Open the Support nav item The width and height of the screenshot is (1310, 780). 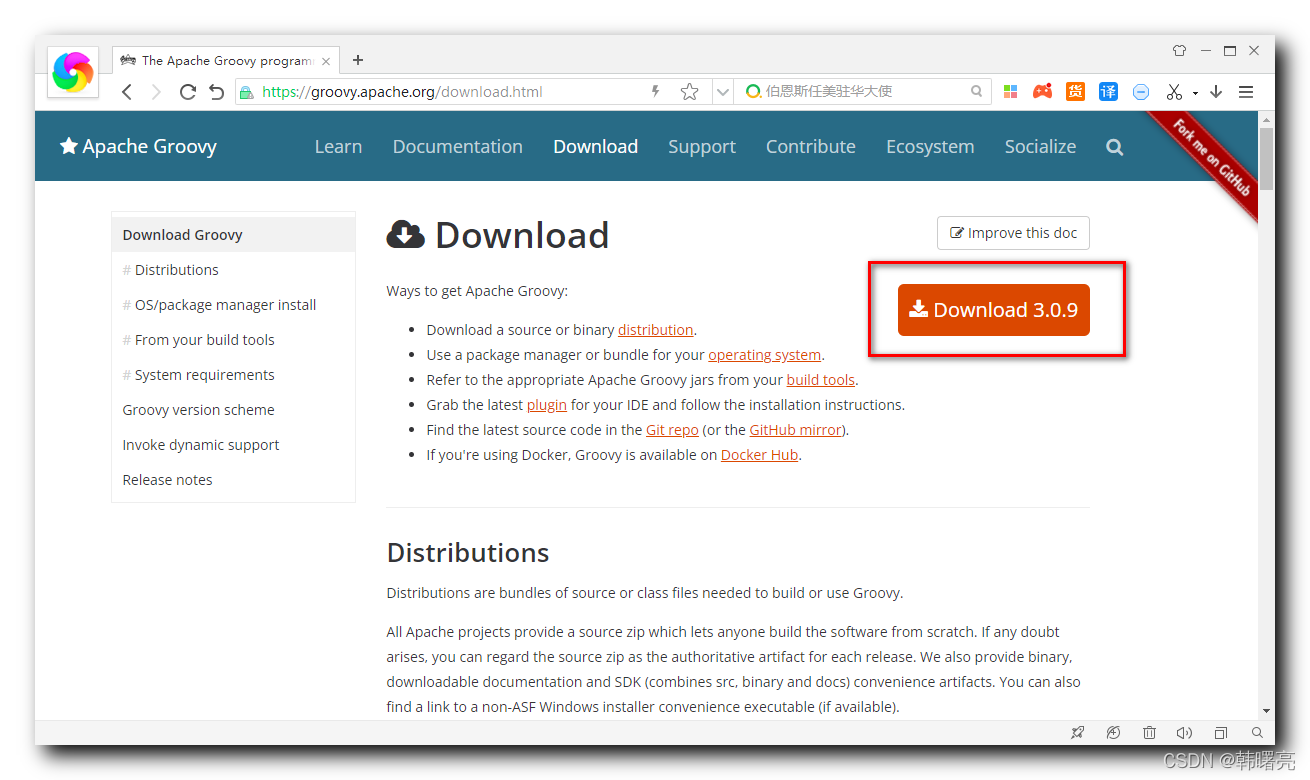702,146
